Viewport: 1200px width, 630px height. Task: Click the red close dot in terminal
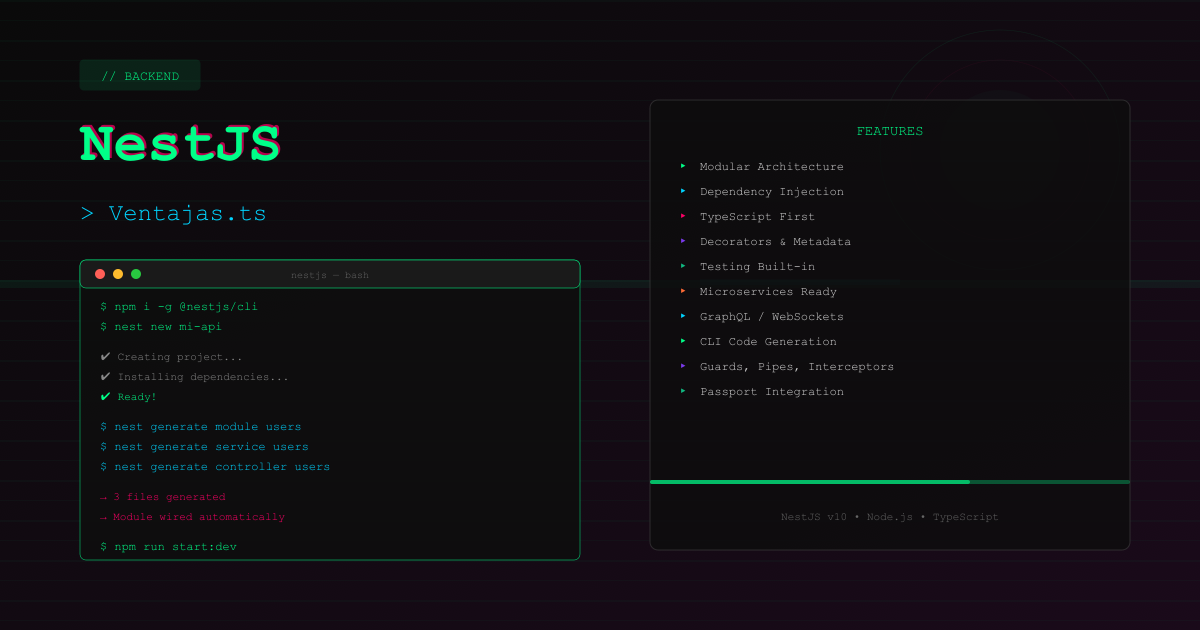click(x=100, y=274)
